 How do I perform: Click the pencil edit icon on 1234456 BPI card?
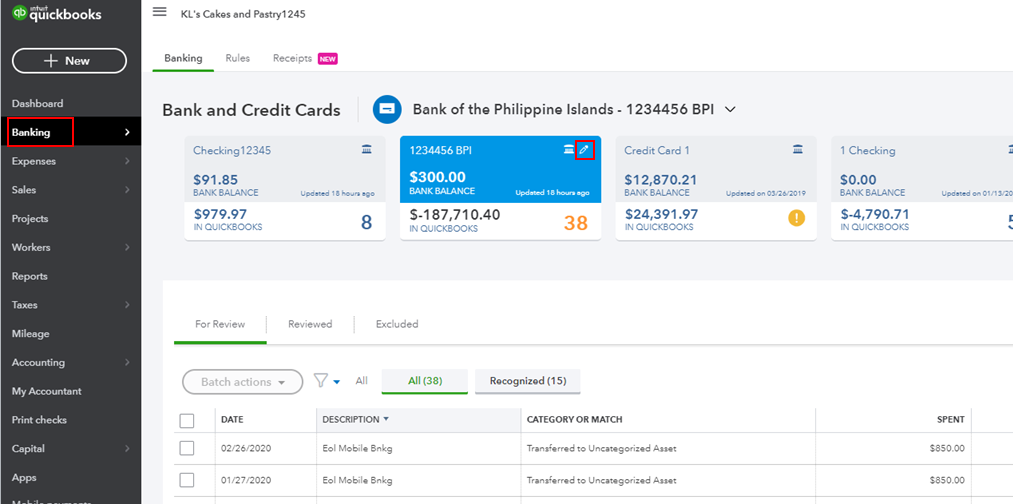coord(584,150)
